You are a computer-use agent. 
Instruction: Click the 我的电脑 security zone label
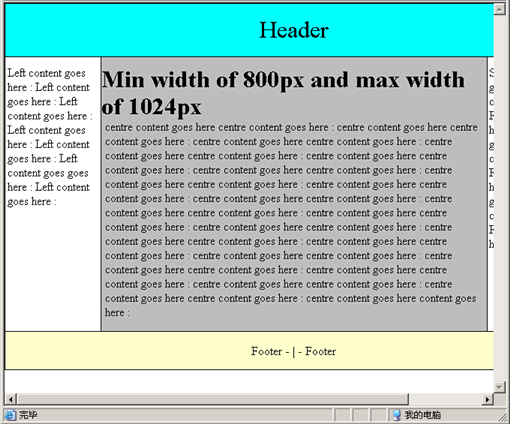coord(422,415)
